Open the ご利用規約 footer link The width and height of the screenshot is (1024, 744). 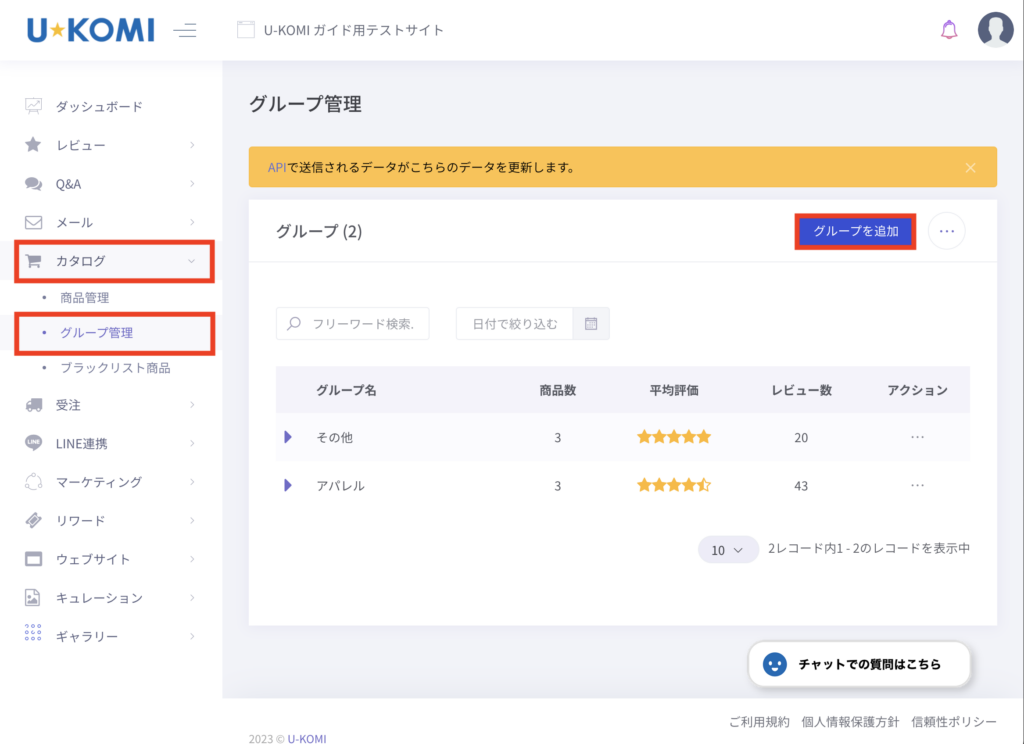(759, 721)
